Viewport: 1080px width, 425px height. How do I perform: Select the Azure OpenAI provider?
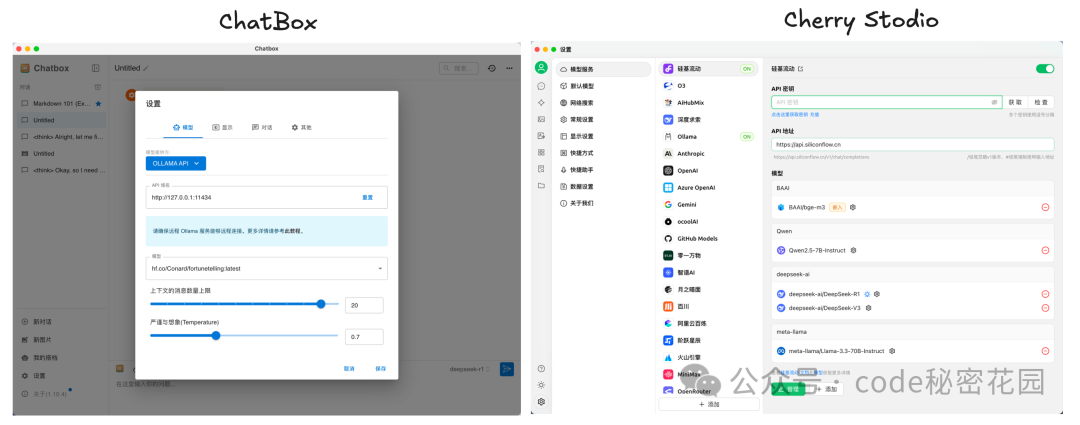tap(709, 187)
